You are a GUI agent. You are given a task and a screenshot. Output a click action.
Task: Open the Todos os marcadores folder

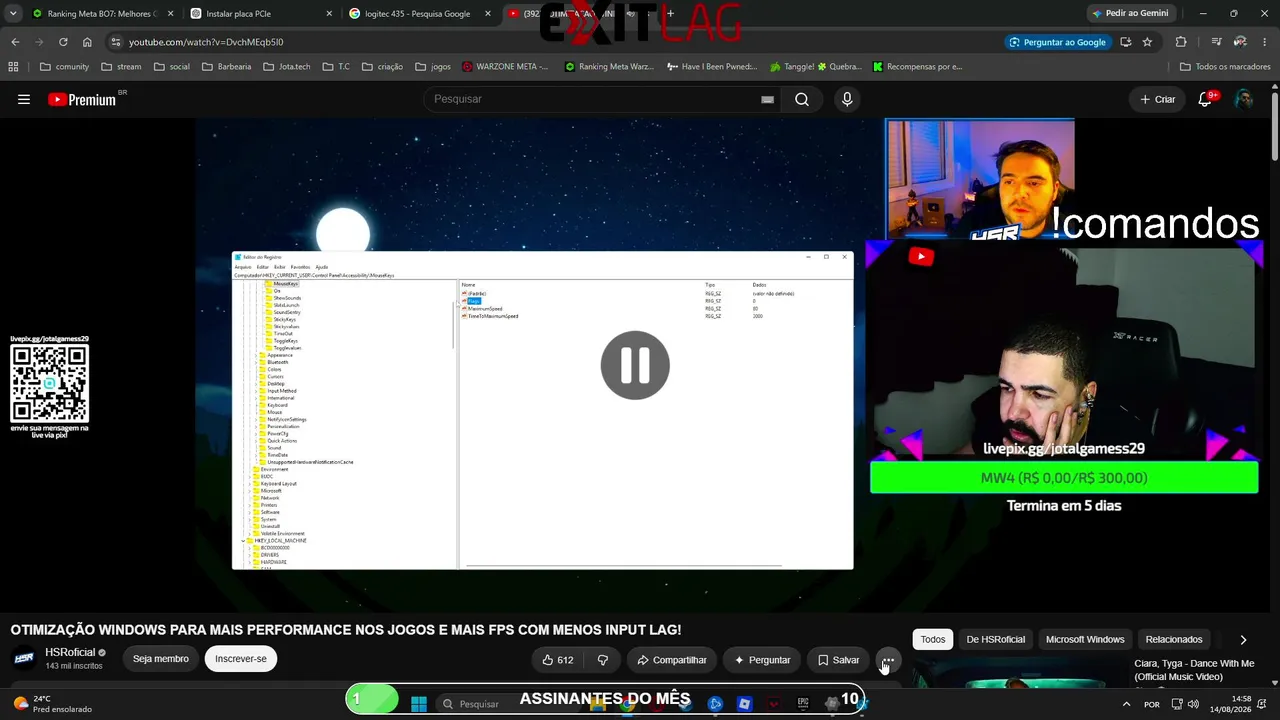tap(1225, 67)
